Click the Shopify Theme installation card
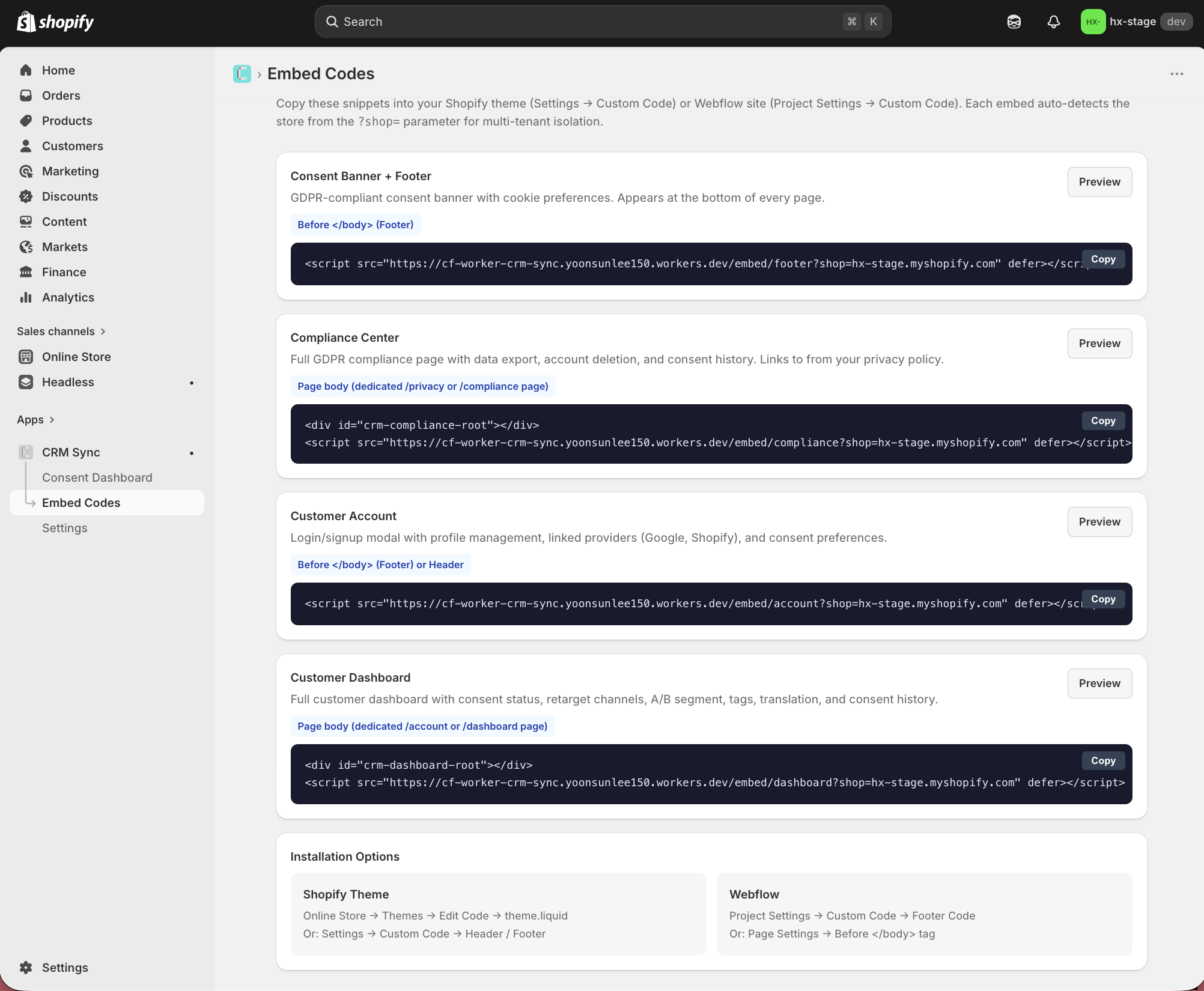This screenshot has width=1204, height=991. [498, 914]
